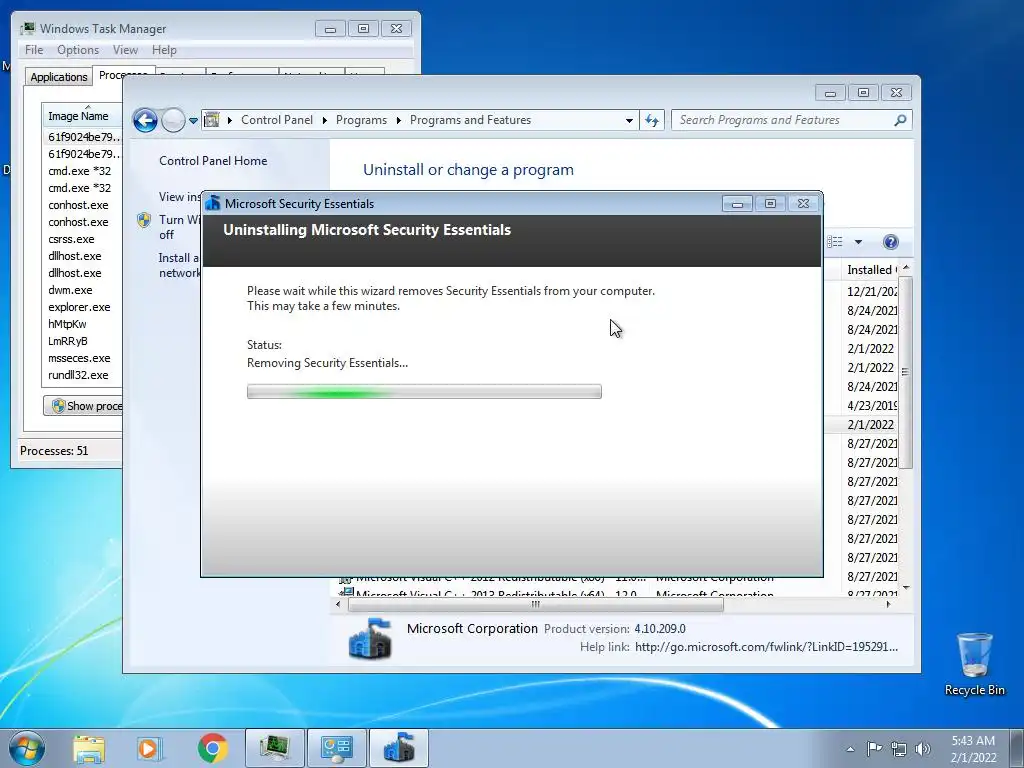Screen dimensions: 1024x768
Task: Click the uninstall progress bar
Action: click(424, 392)
